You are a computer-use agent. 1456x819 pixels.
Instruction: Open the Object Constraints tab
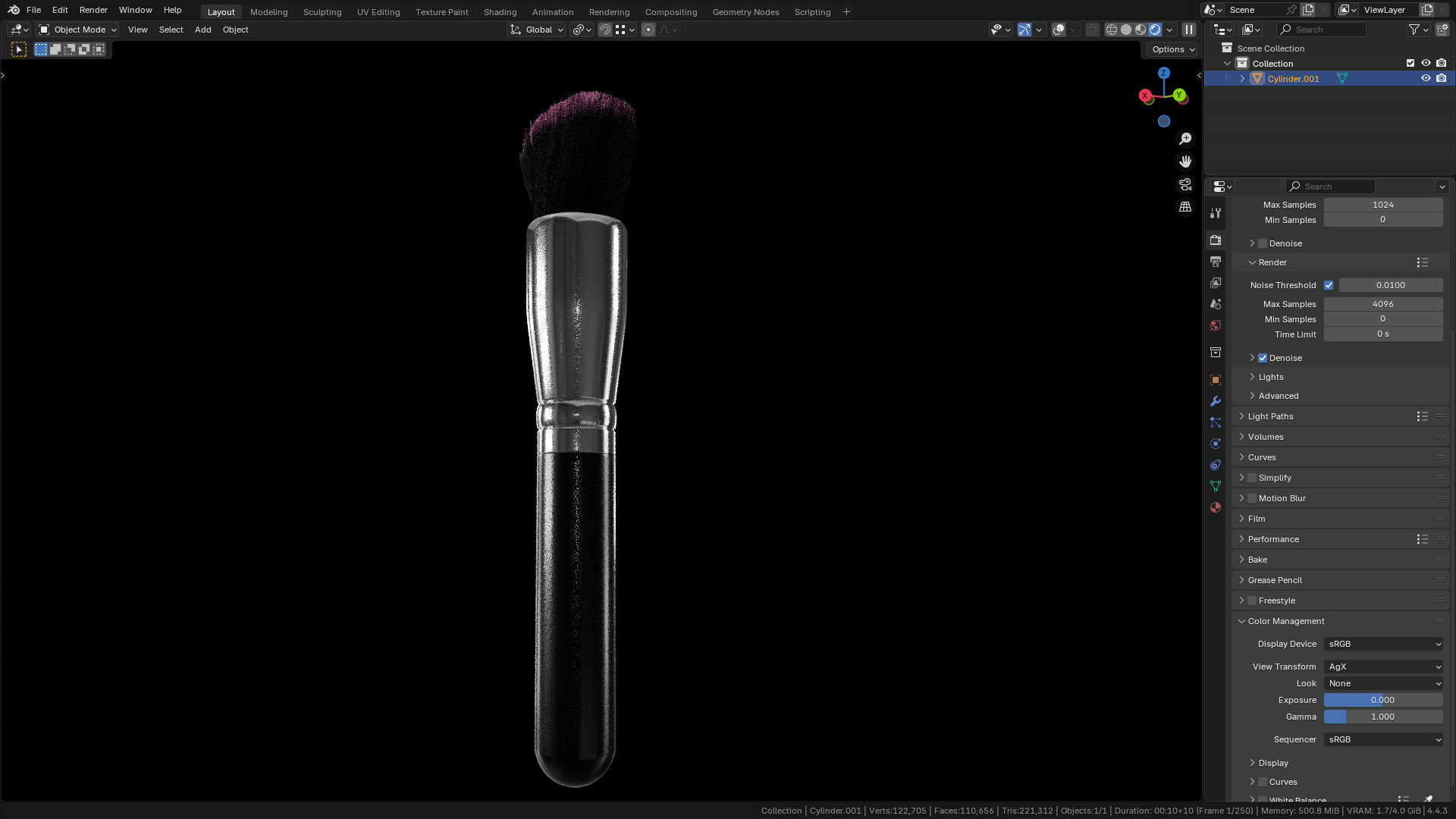pos(1216,464)
